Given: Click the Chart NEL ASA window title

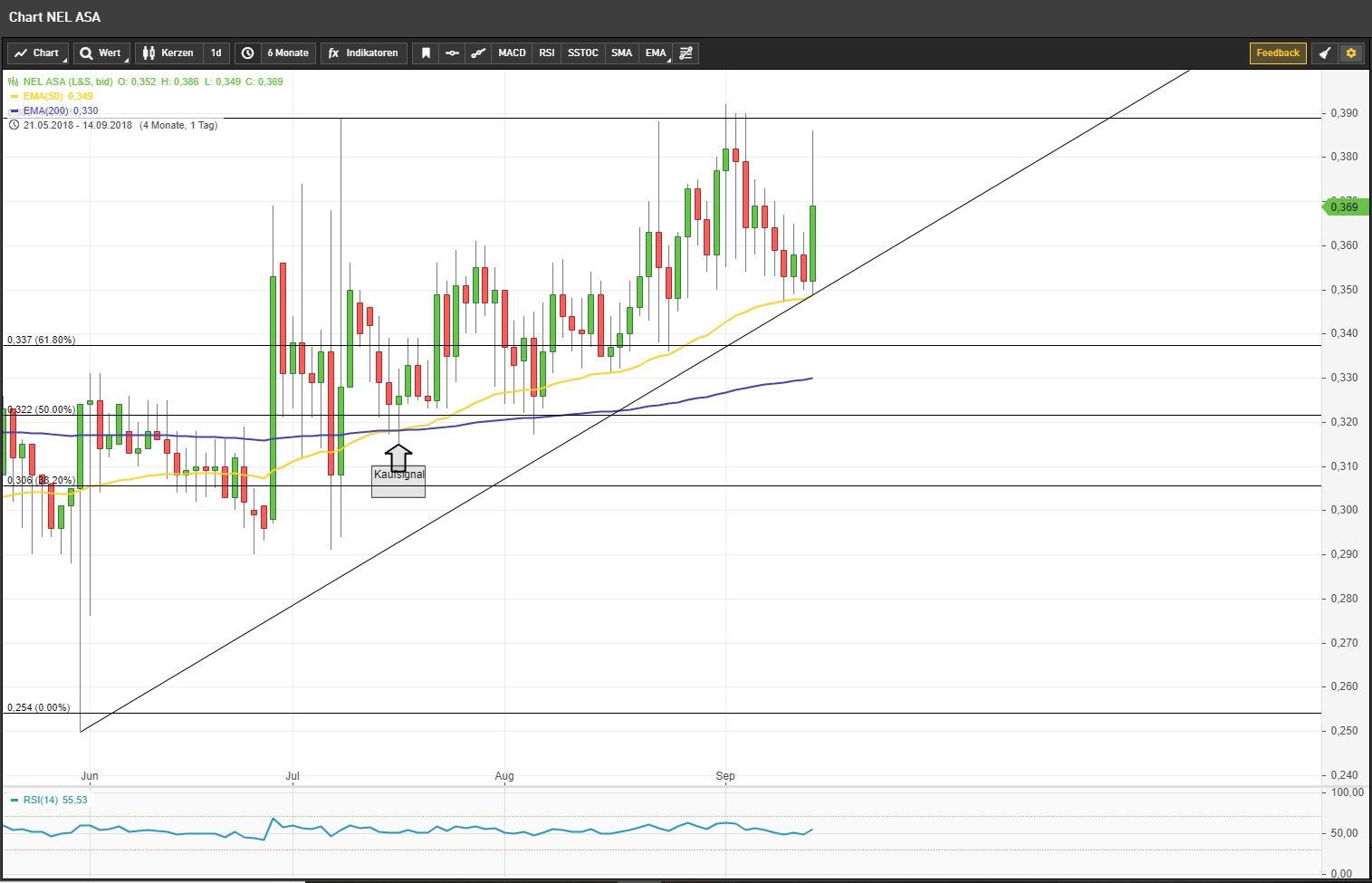Looking at the screenshot, I should click(54, 17).
